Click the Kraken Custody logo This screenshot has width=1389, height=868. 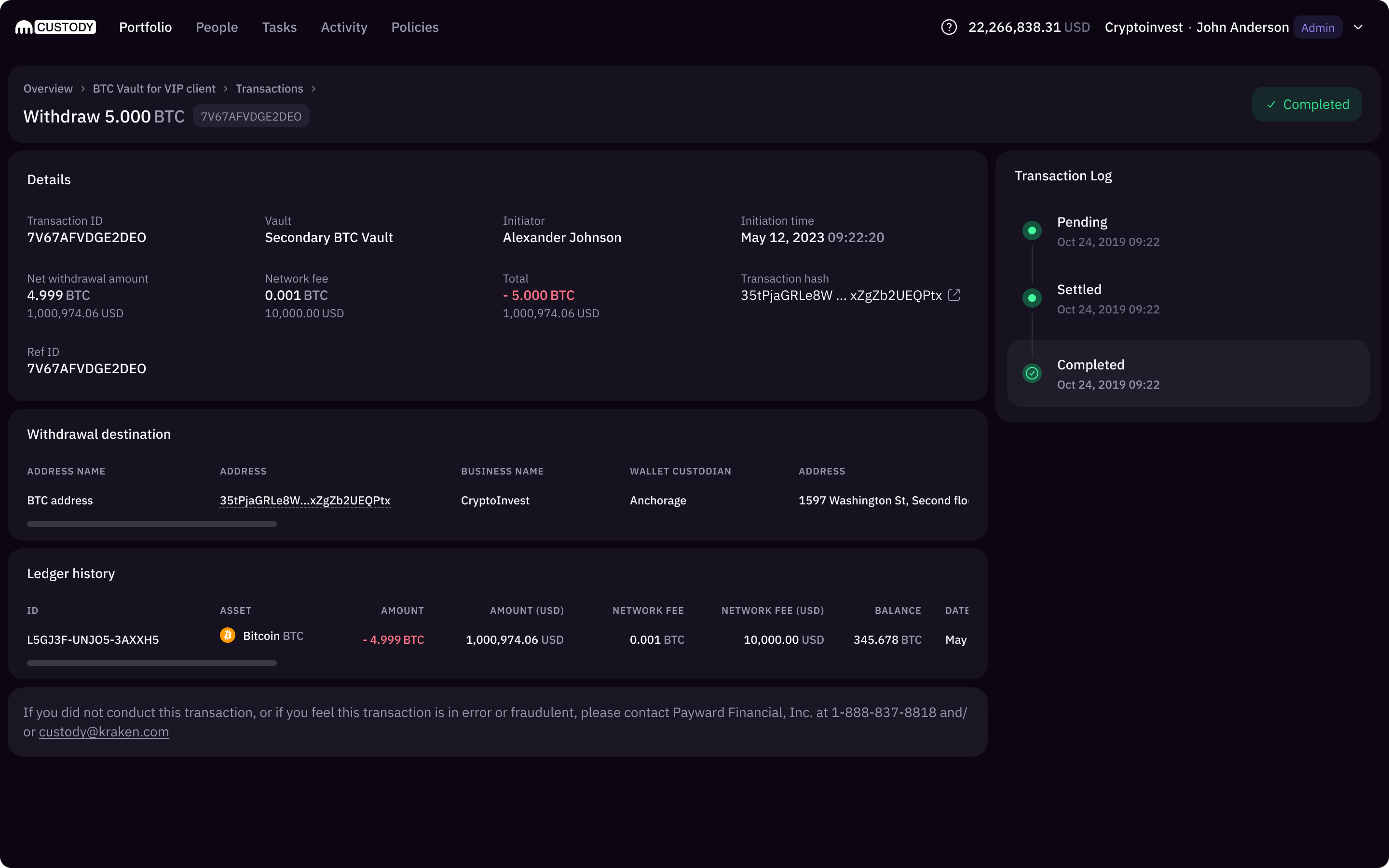click(55, 27)
